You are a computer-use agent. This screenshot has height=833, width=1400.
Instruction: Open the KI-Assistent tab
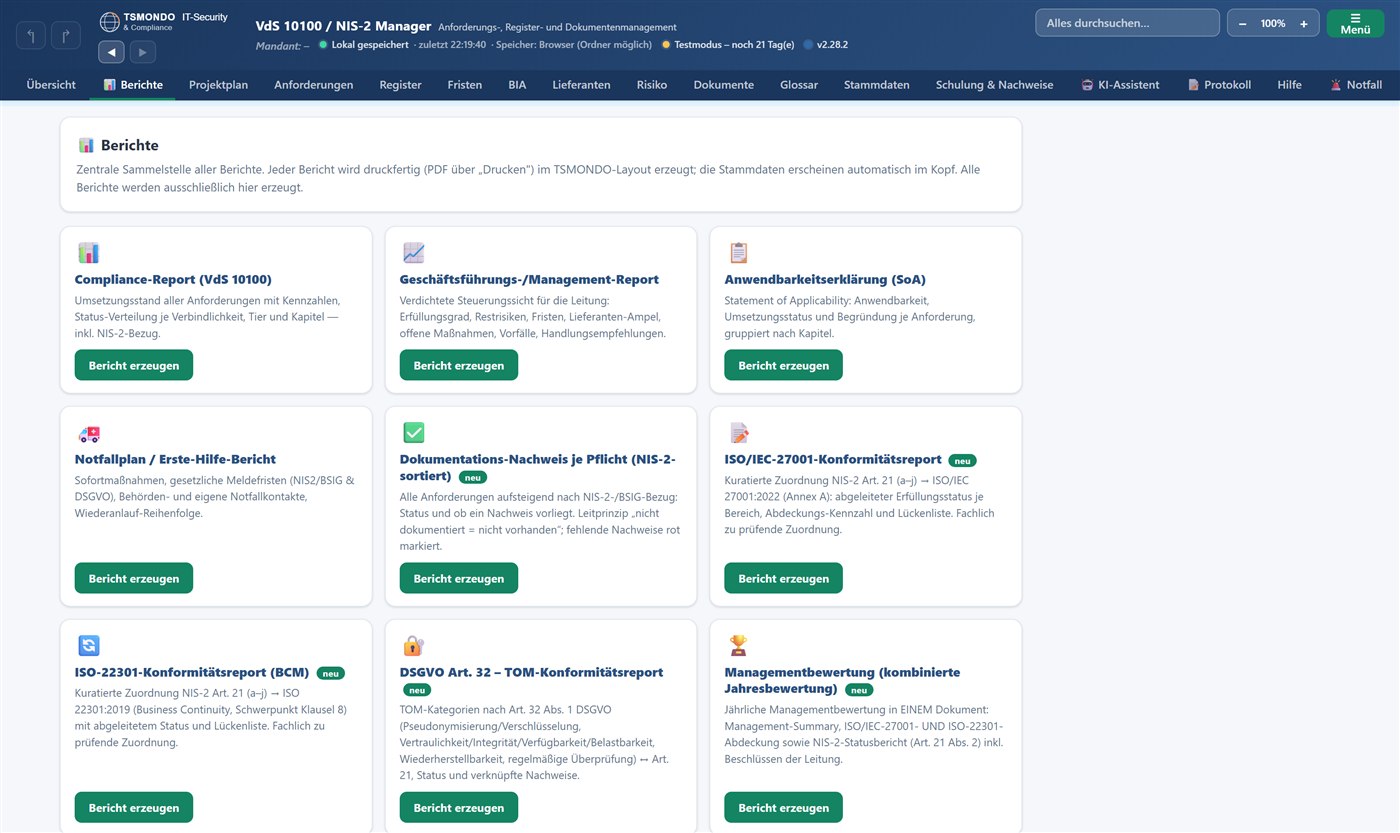tap(1120, 85)
